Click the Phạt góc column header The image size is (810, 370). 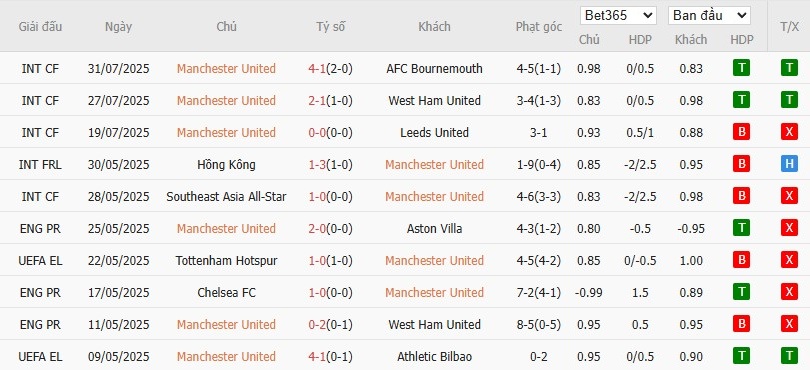tap(539, 27)
